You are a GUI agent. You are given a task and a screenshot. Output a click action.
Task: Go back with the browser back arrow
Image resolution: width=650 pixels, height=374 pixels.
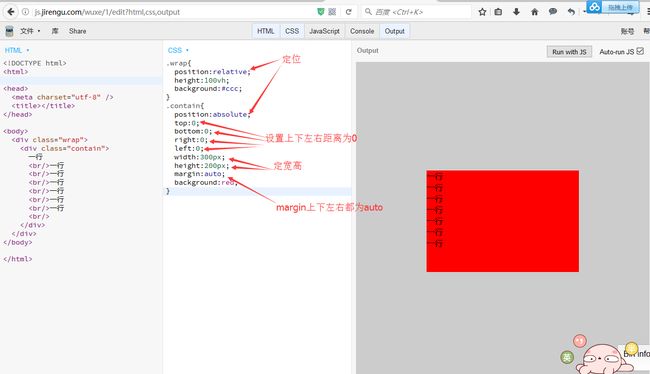[x=11, y=12]
